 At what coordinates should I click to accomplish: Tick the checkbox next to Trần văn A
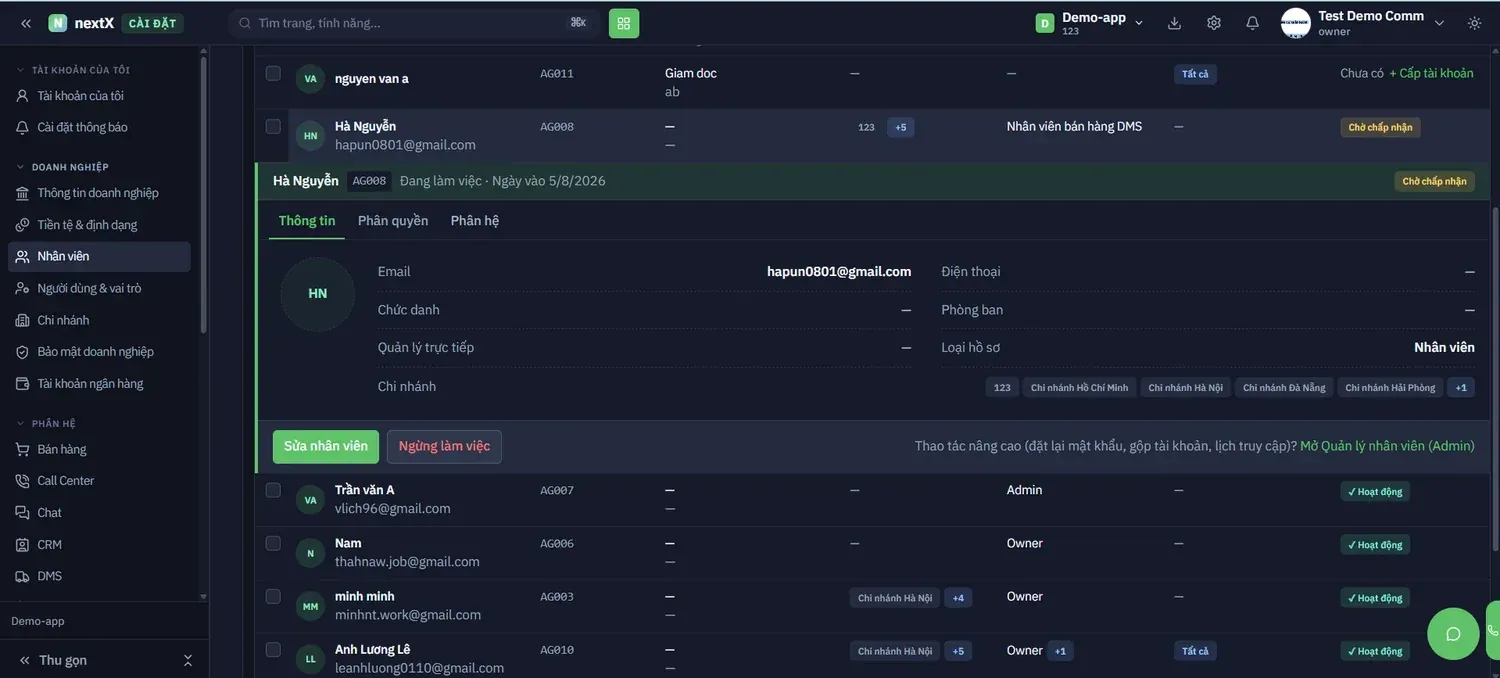[x=273, y=490]
